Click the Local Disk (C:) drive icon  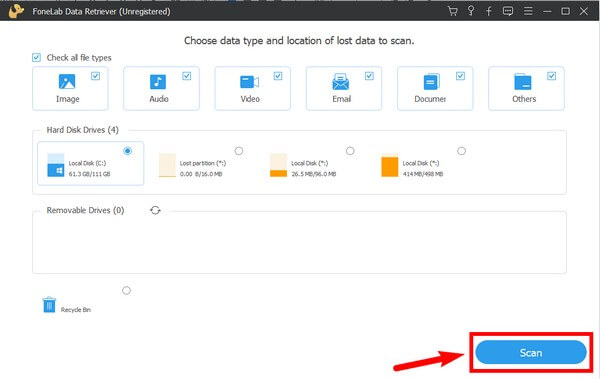tap(55, 165)
